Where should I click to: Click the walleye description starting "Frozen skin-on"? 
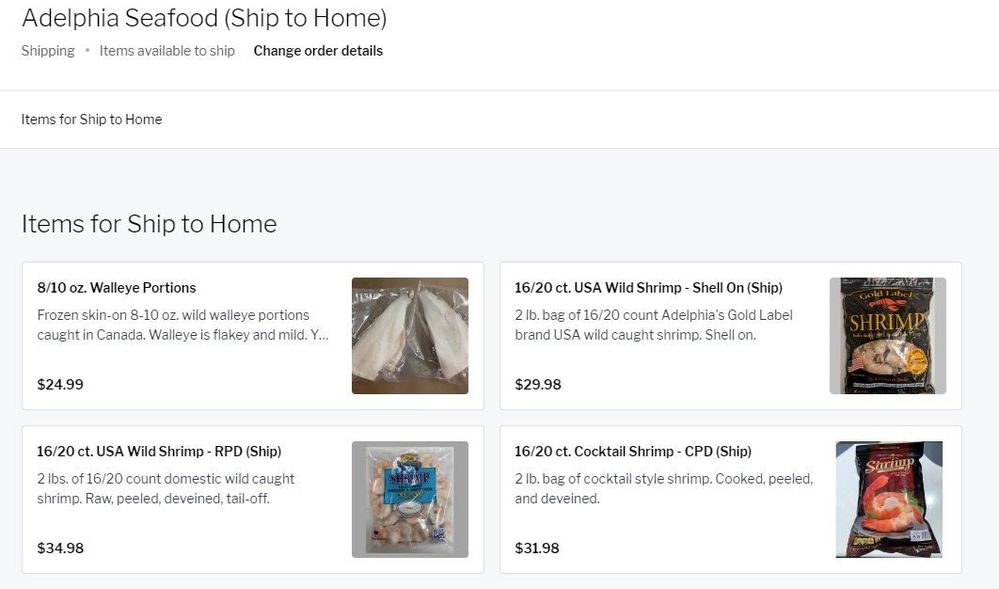coord(182,325)
